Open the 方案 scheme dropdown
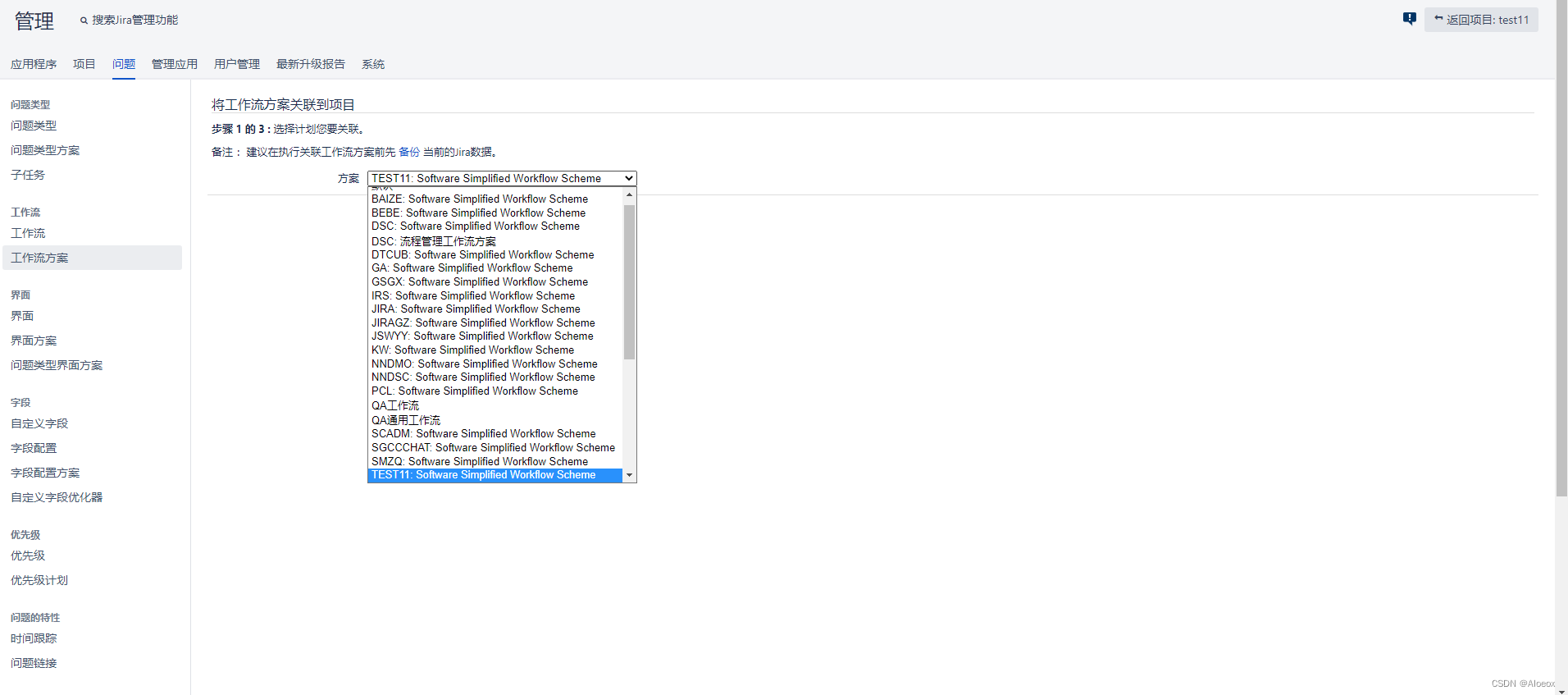 [x=502, y=178]
